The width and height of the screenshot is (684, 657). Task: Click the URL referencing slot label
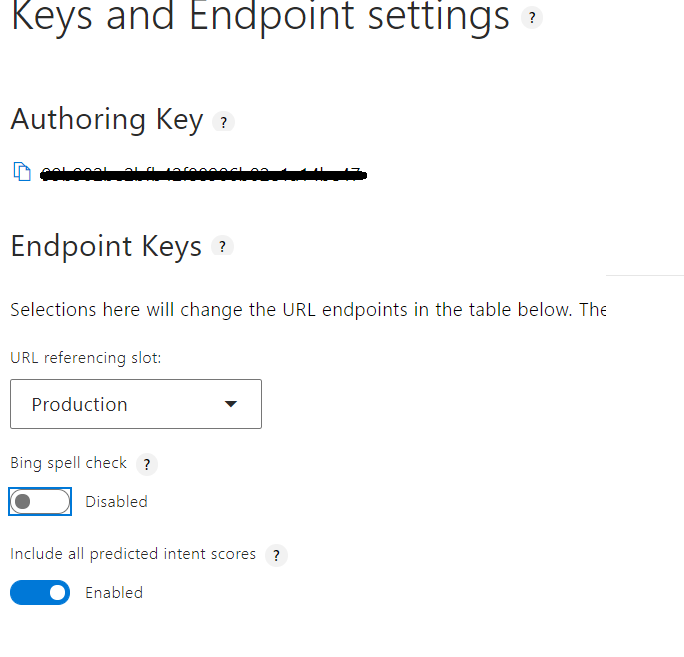click(85, 358)
